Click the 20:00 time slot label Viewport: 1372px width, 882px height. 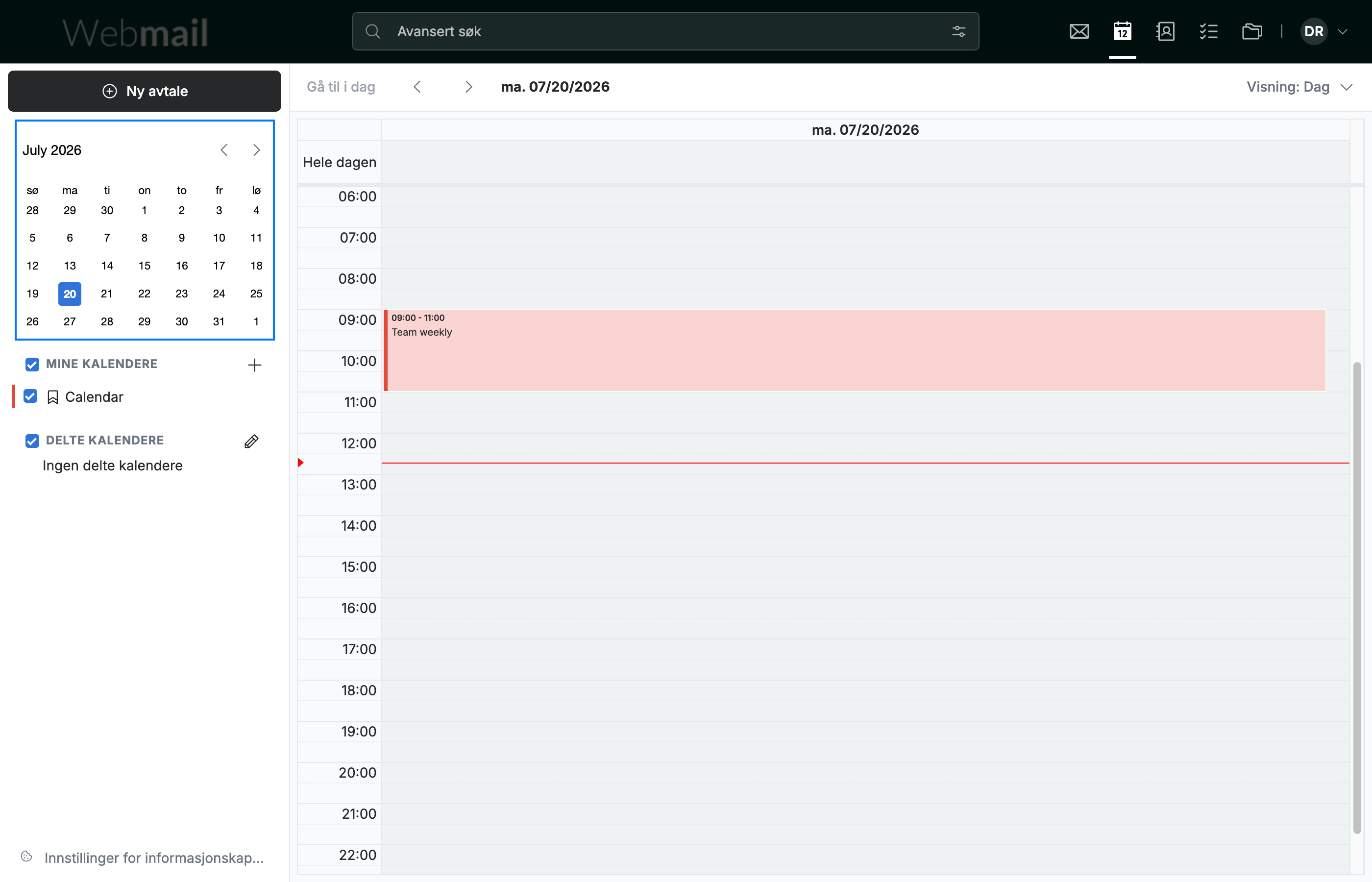[357, 773]
